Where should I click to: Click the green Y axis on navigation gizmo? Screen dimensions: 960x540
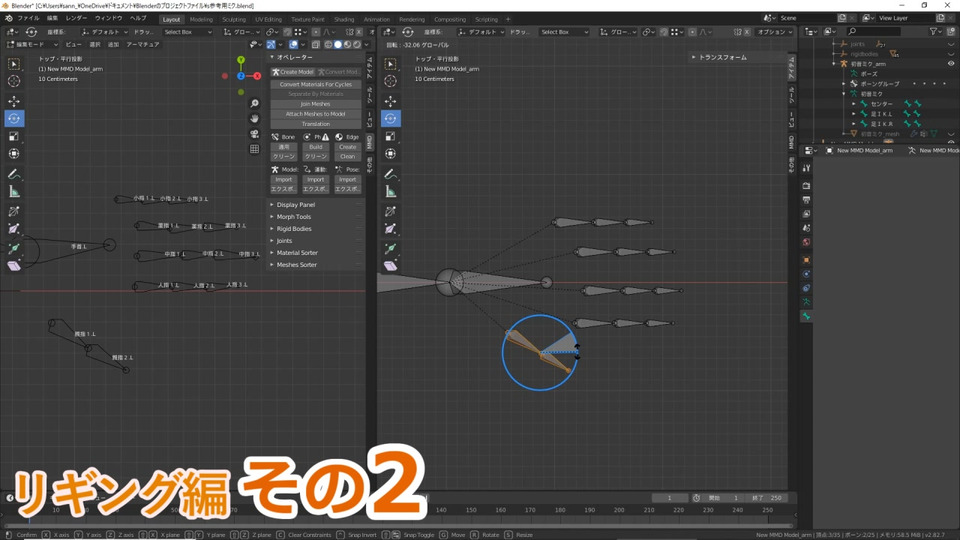pyautogui.click(x=241, y=60)
